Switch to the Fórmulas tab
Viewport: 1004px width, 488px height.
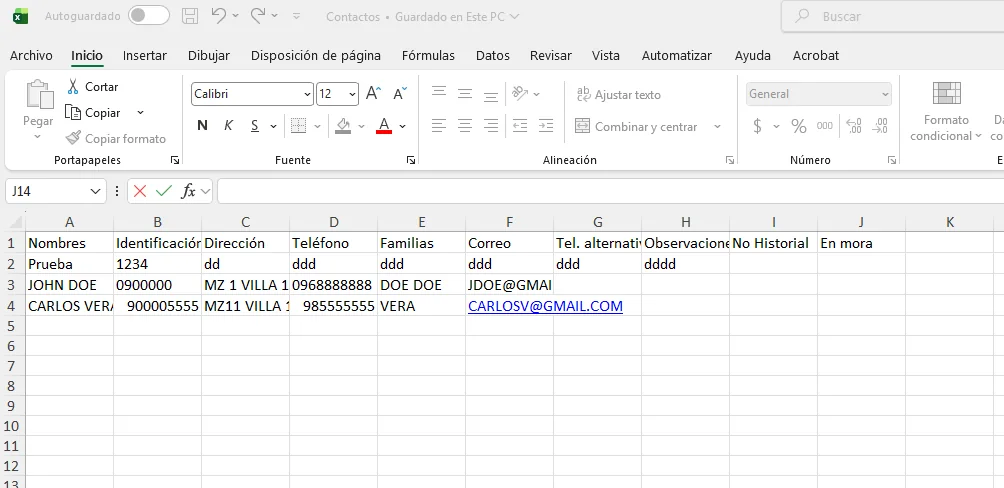click(428, 56)
